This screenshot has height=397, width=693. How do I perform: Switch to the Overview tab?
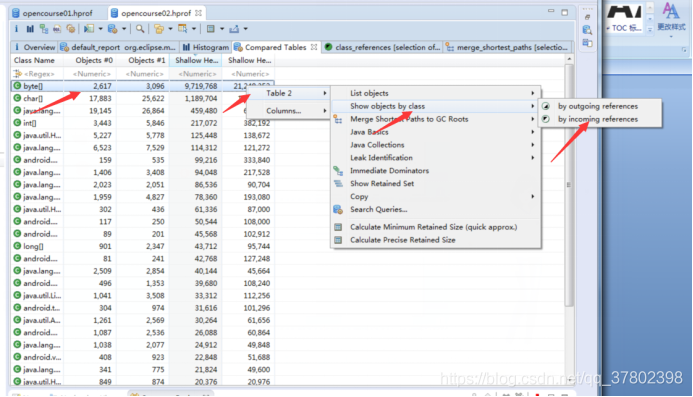34,47
